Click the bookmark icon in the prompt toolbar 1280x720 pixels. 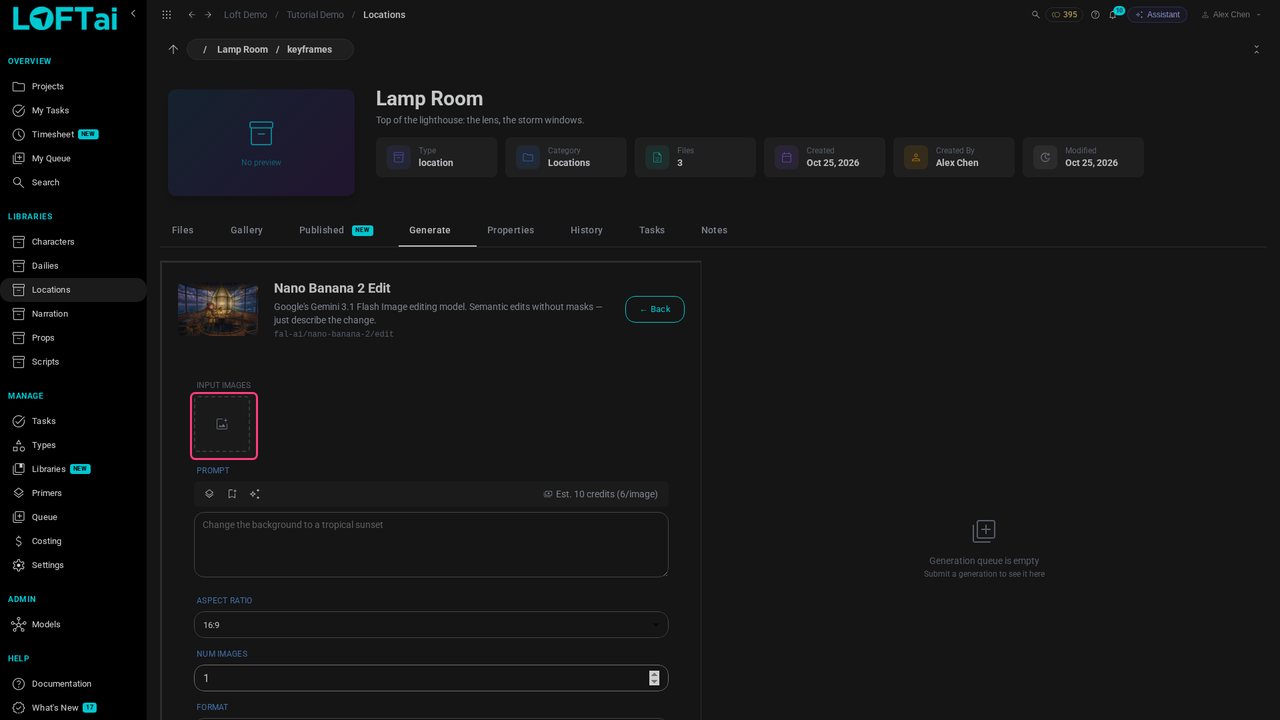[232, 494]
